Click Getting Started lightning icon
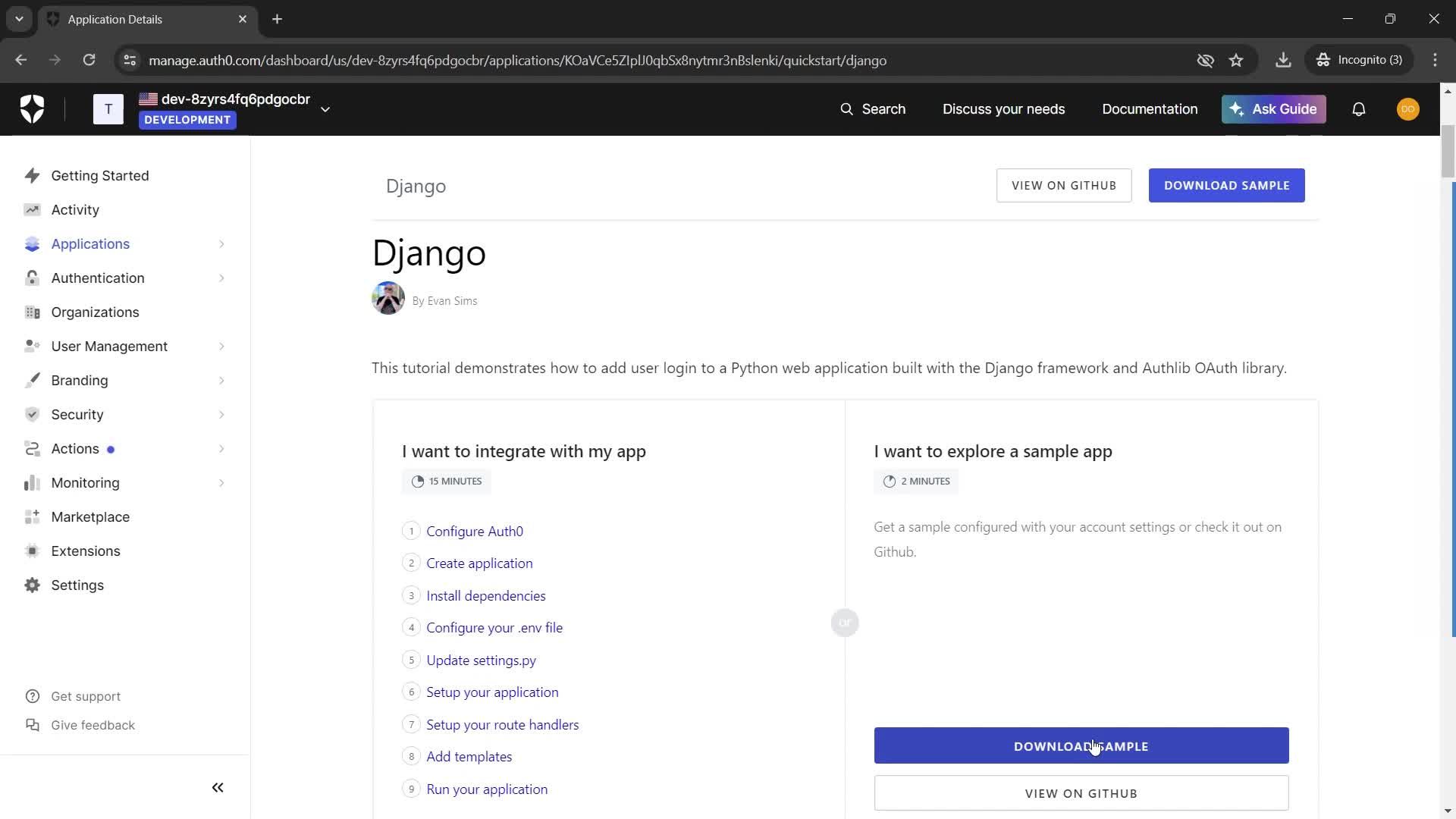The height and width of the screenshot is (819, 1456). tap(32, 176)
